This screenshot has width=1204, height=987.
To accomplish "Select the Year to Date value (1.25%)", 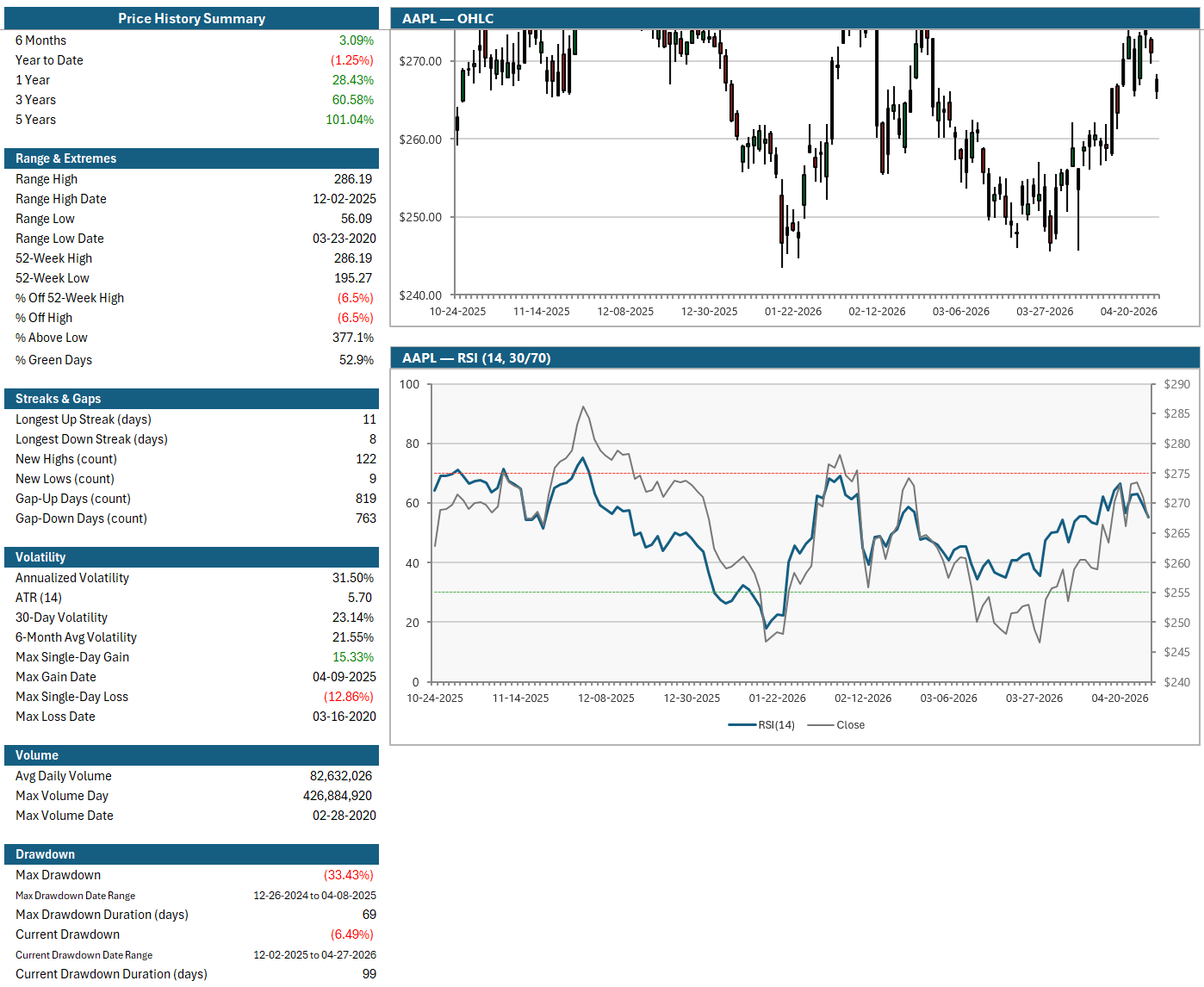I will tap(351, 60).
